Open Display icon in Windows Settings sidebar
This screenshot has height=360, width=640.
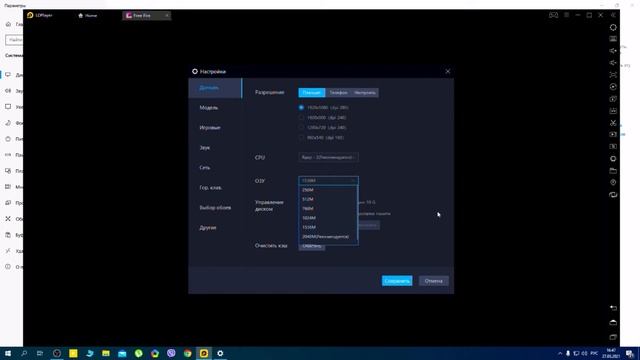8,75
